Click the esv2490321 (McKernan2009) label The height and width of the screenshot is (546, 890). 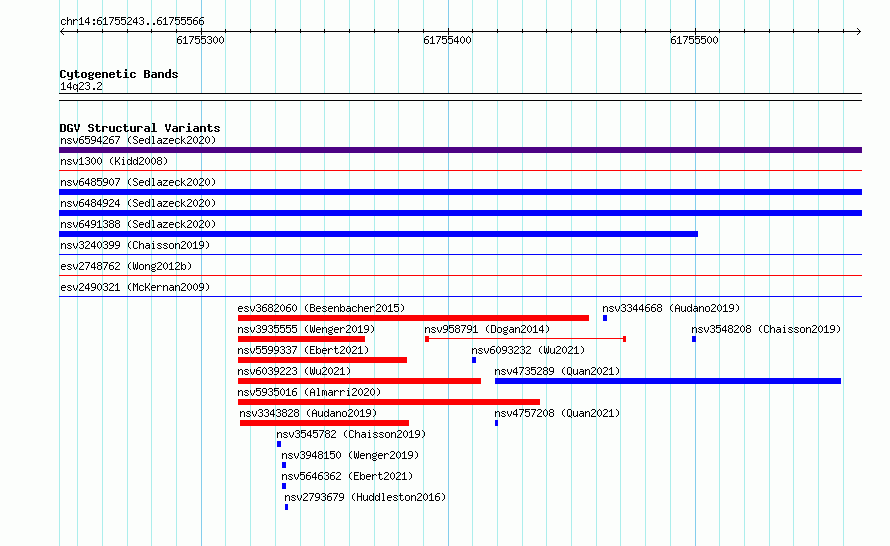135,287
